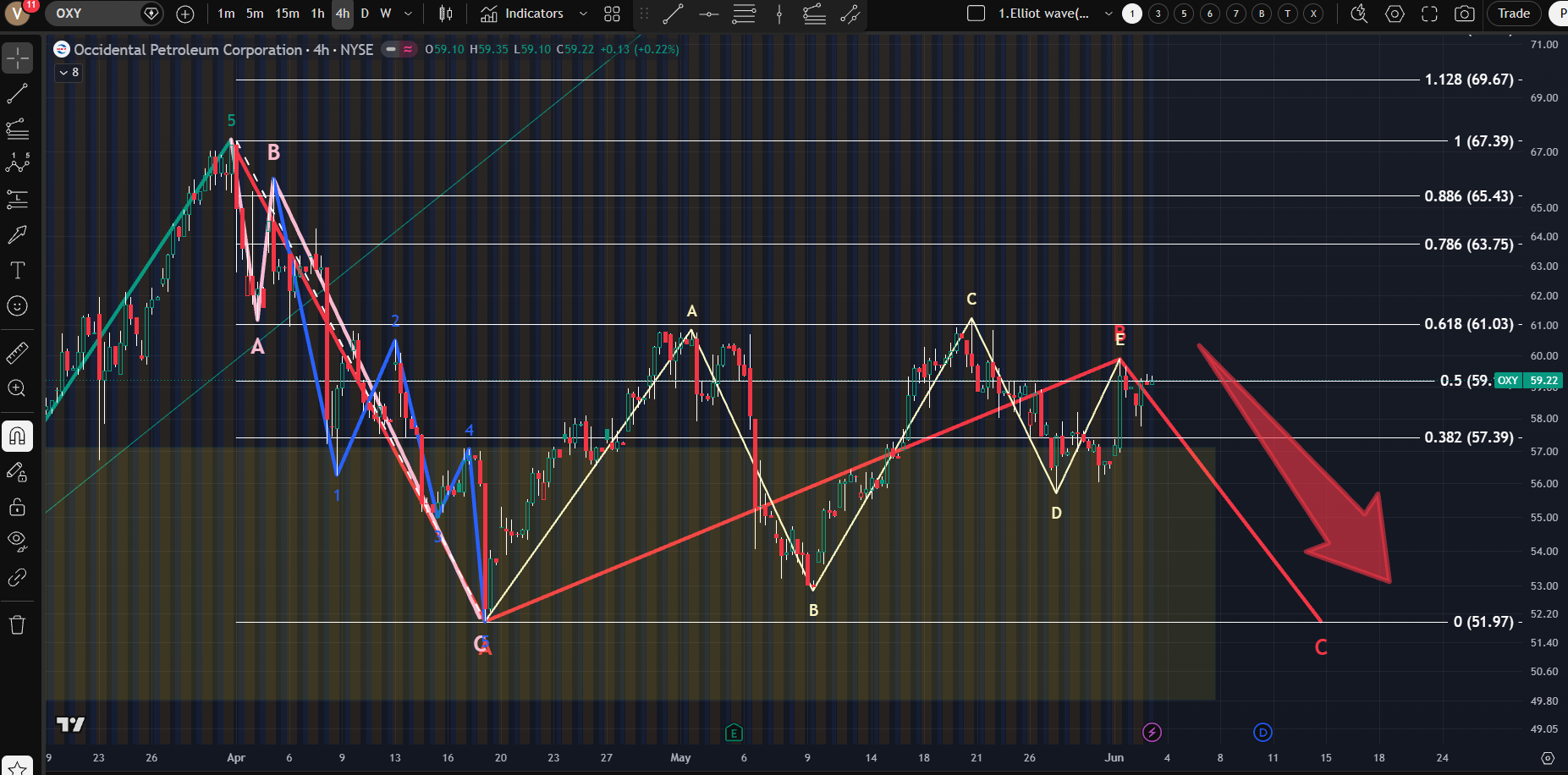Select layout shortcut circle T
Viewport: 1568px width, 775px height.
[x=1288, y=14]
